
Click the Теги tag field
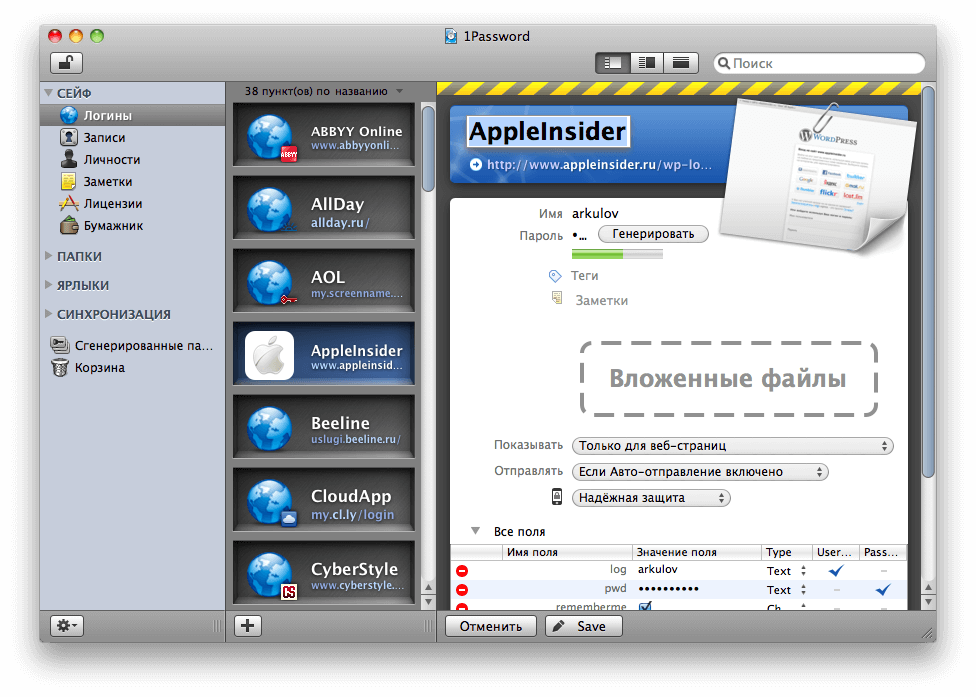click(584, 276)
